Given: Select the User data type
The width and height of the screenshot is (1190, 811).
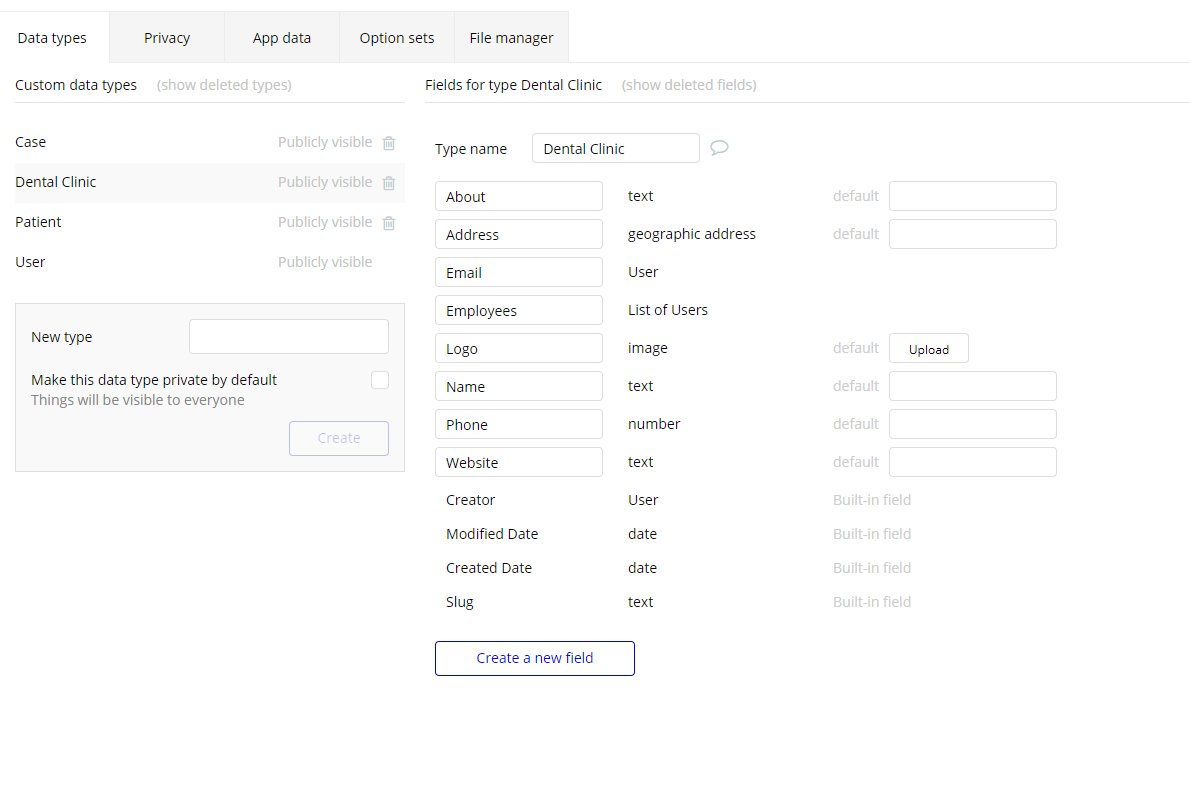Looking at the screenshot, I should pos(30,262).
